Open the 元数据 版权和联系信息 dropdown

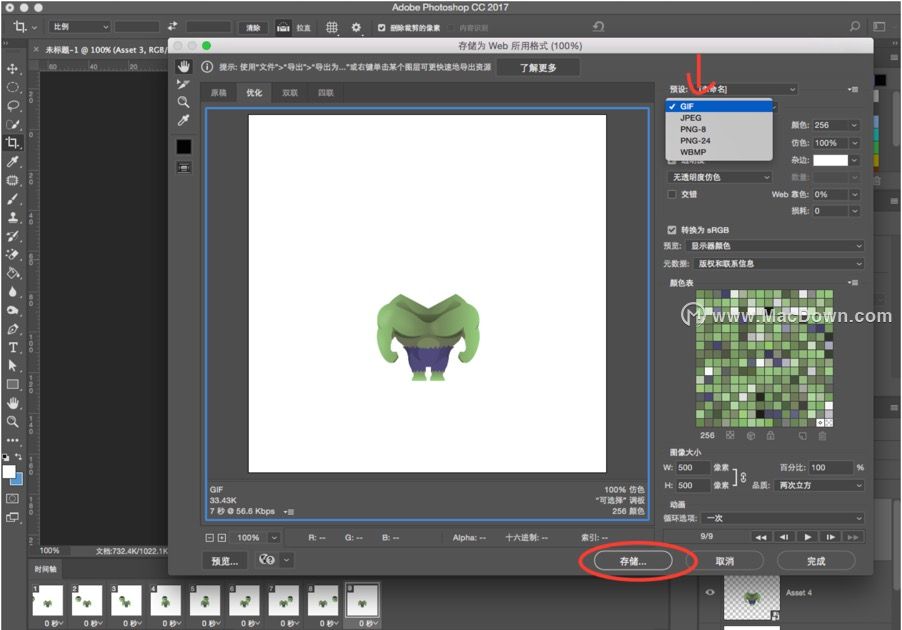(x=778, y=264)
